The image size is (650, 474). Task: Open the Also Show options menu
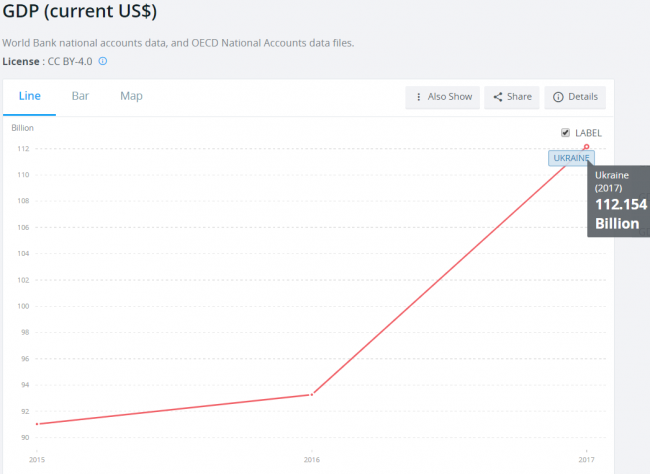[442, 97]
